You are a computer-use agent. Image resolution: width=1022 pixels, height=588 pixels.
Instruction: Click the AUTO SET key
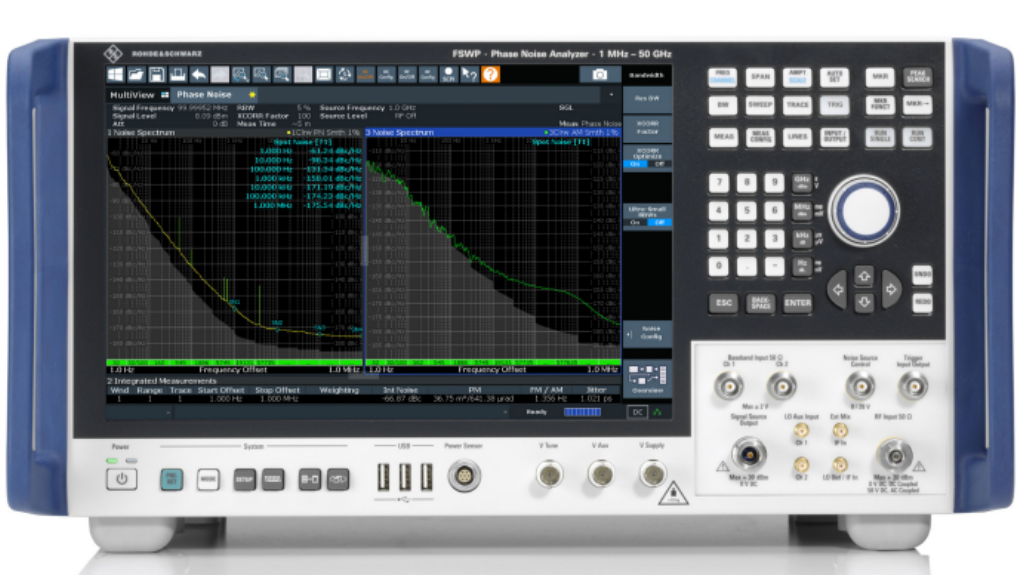[834, 78]
